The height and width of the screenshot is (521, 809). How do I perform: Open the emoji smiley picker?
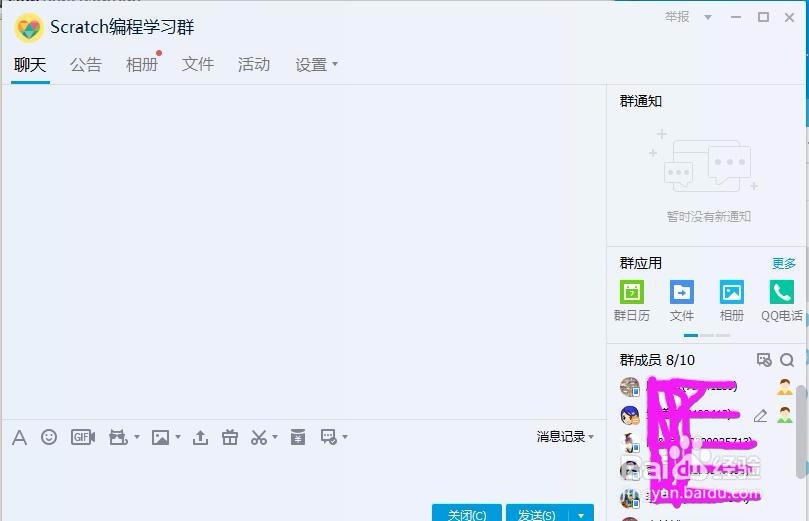click(49, 437)
